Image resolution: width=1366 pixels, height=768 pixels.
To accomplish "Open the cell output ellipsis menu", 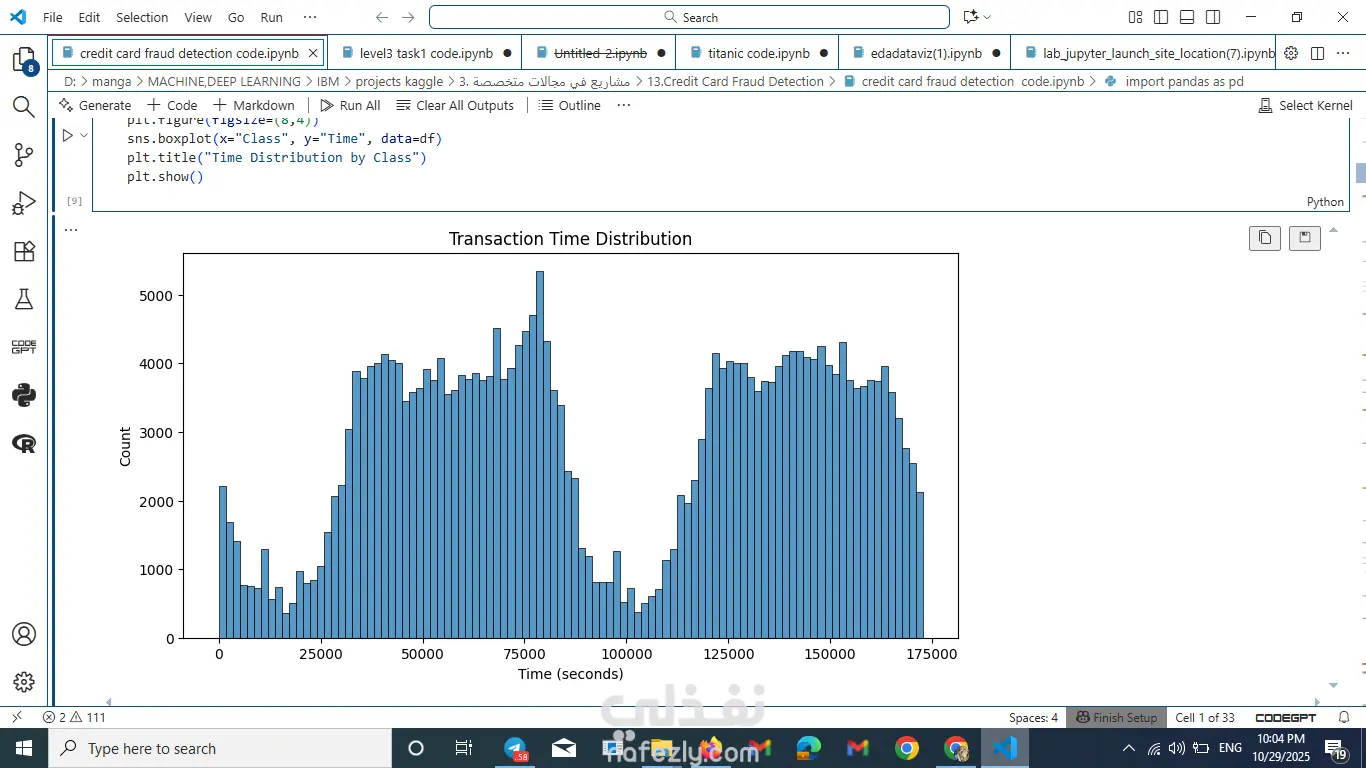I will point(70,229).
